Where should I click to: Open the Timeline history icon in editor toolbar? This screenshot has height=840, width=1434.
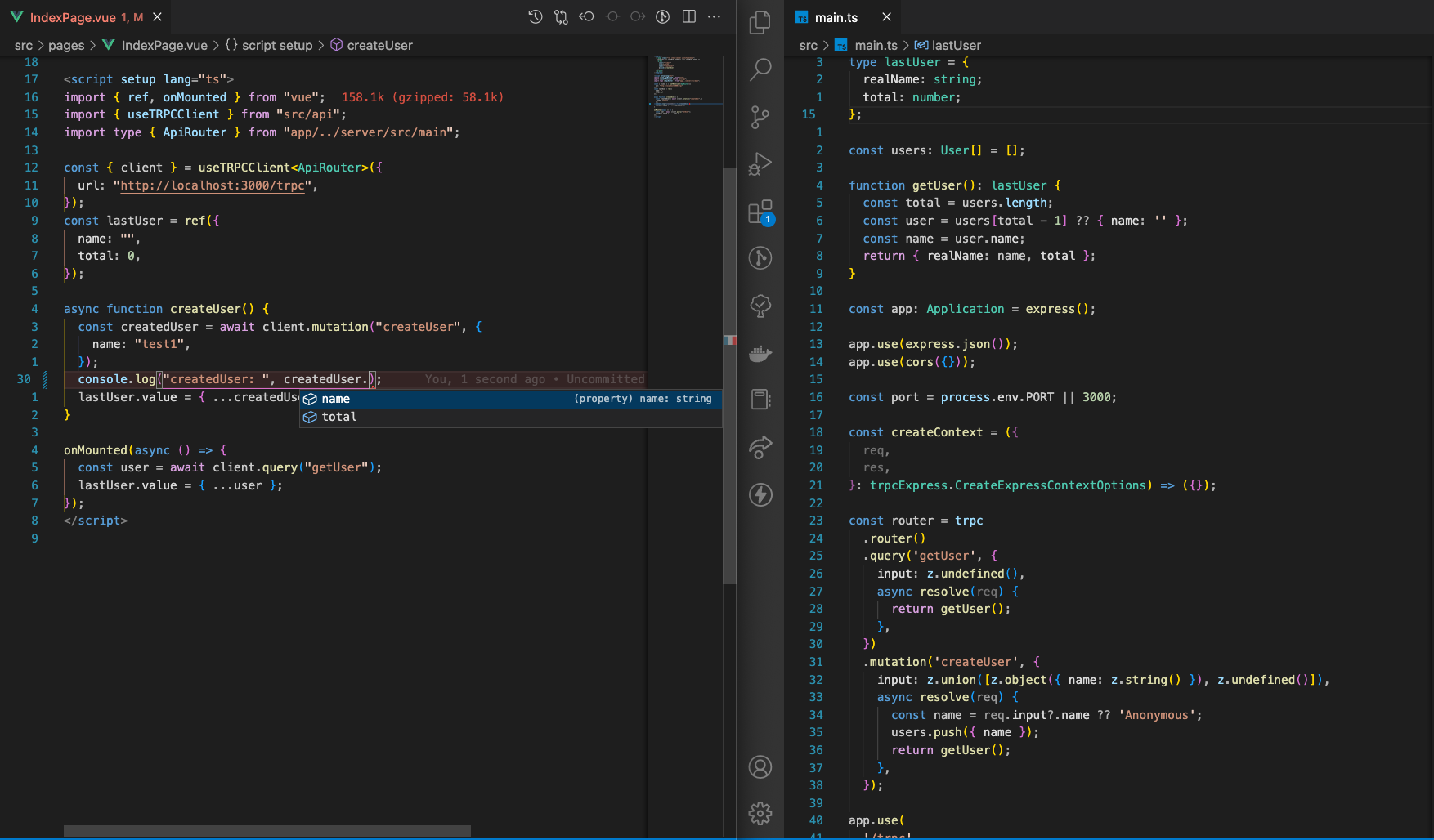[535, 16]
